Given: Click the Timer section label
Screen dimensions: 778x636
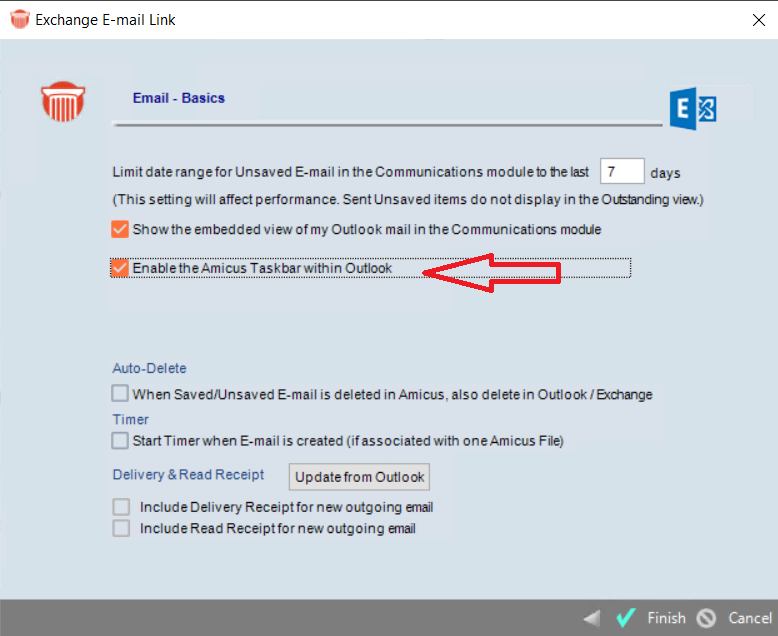Looking at the screenshot, I should click(130, 420).
